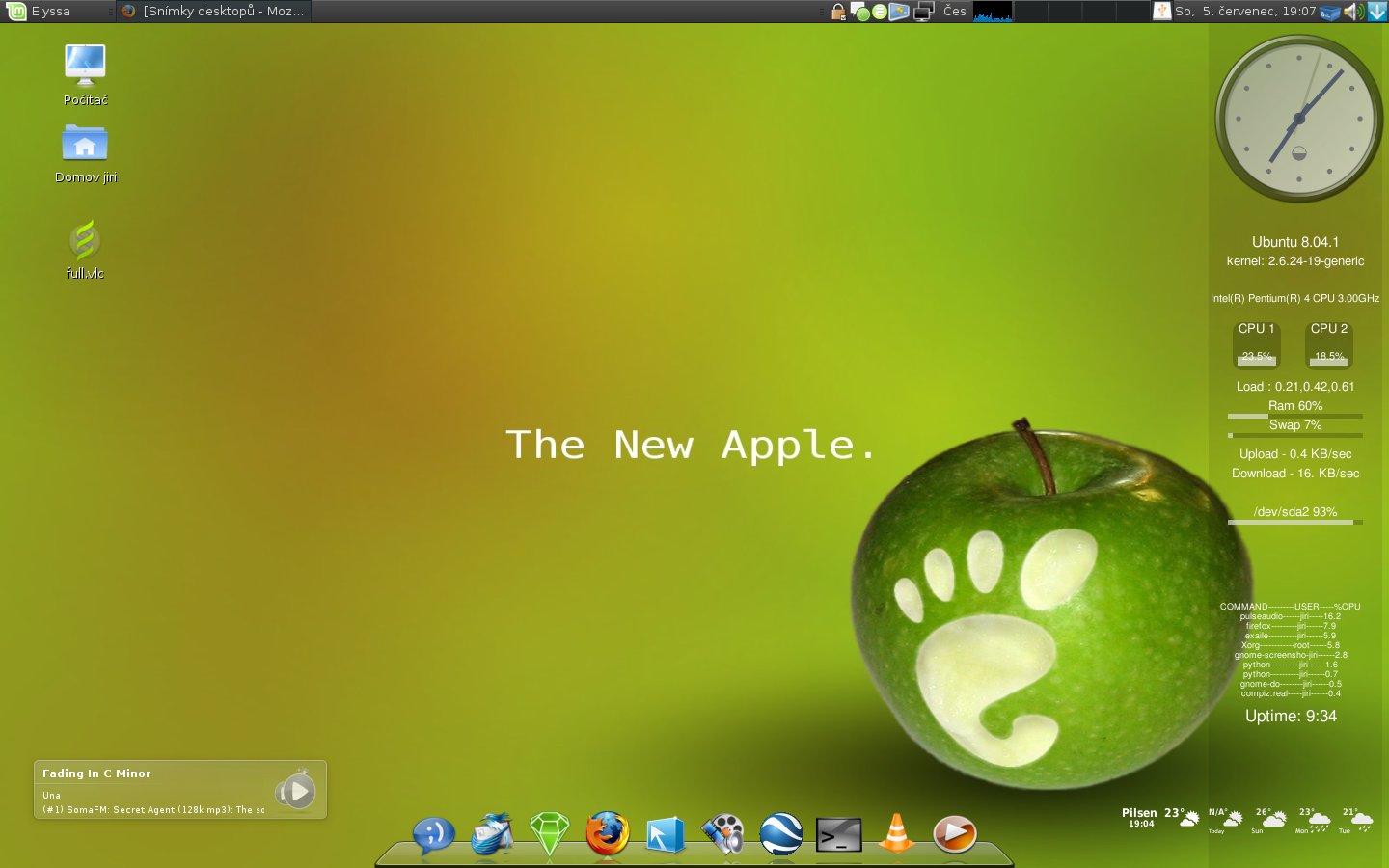
Task: Launch the Thunderbird mail client from dock
Action: (x=492, y=834)
